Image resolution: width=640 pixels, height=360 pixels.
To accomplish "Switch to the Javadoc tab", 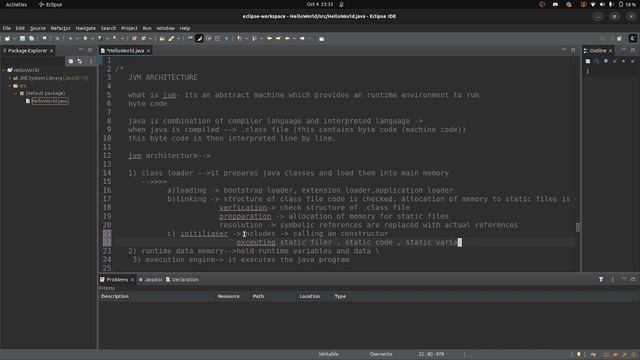I will 150,280.
